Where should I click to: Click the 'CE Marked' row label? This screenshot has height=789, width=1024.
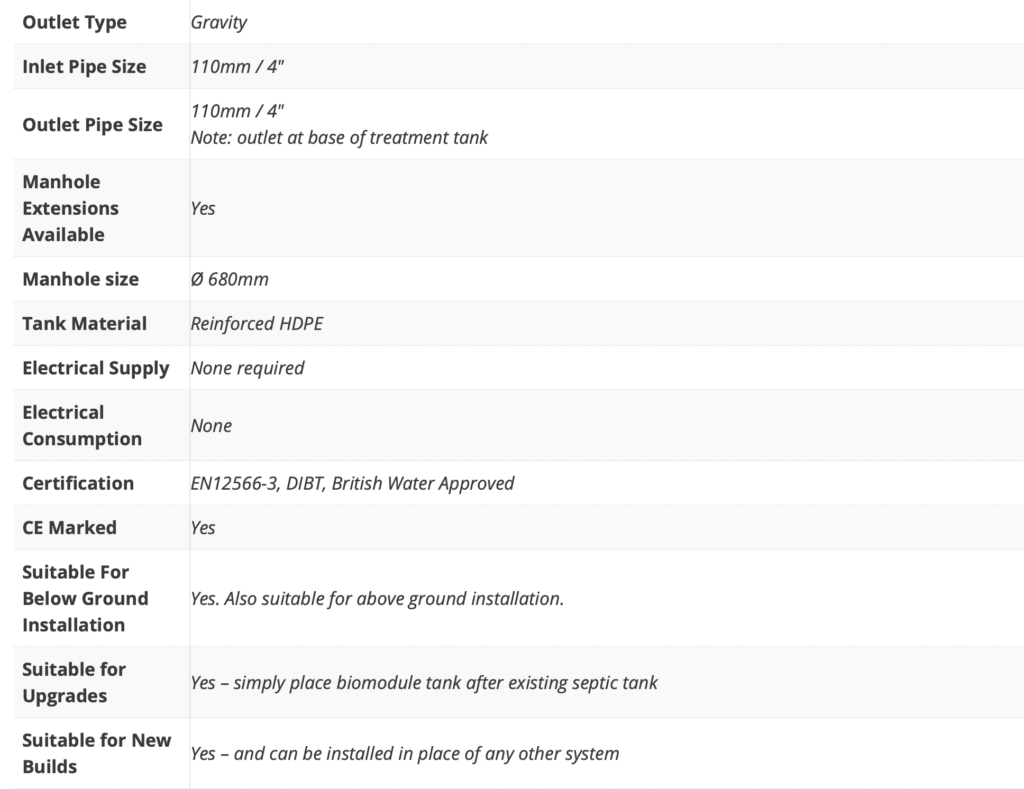click(x=69, y=527)
